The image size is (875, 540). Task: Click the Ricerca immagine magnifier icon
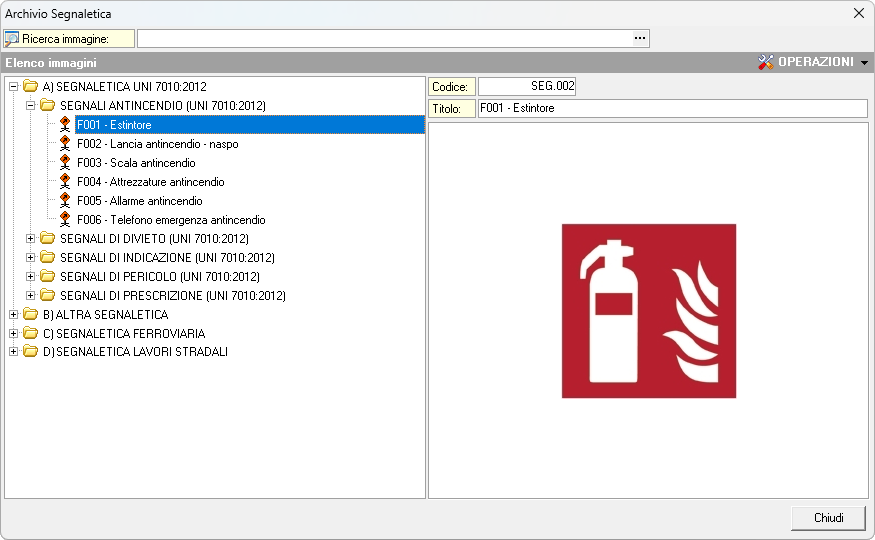[x=12, y=39]
